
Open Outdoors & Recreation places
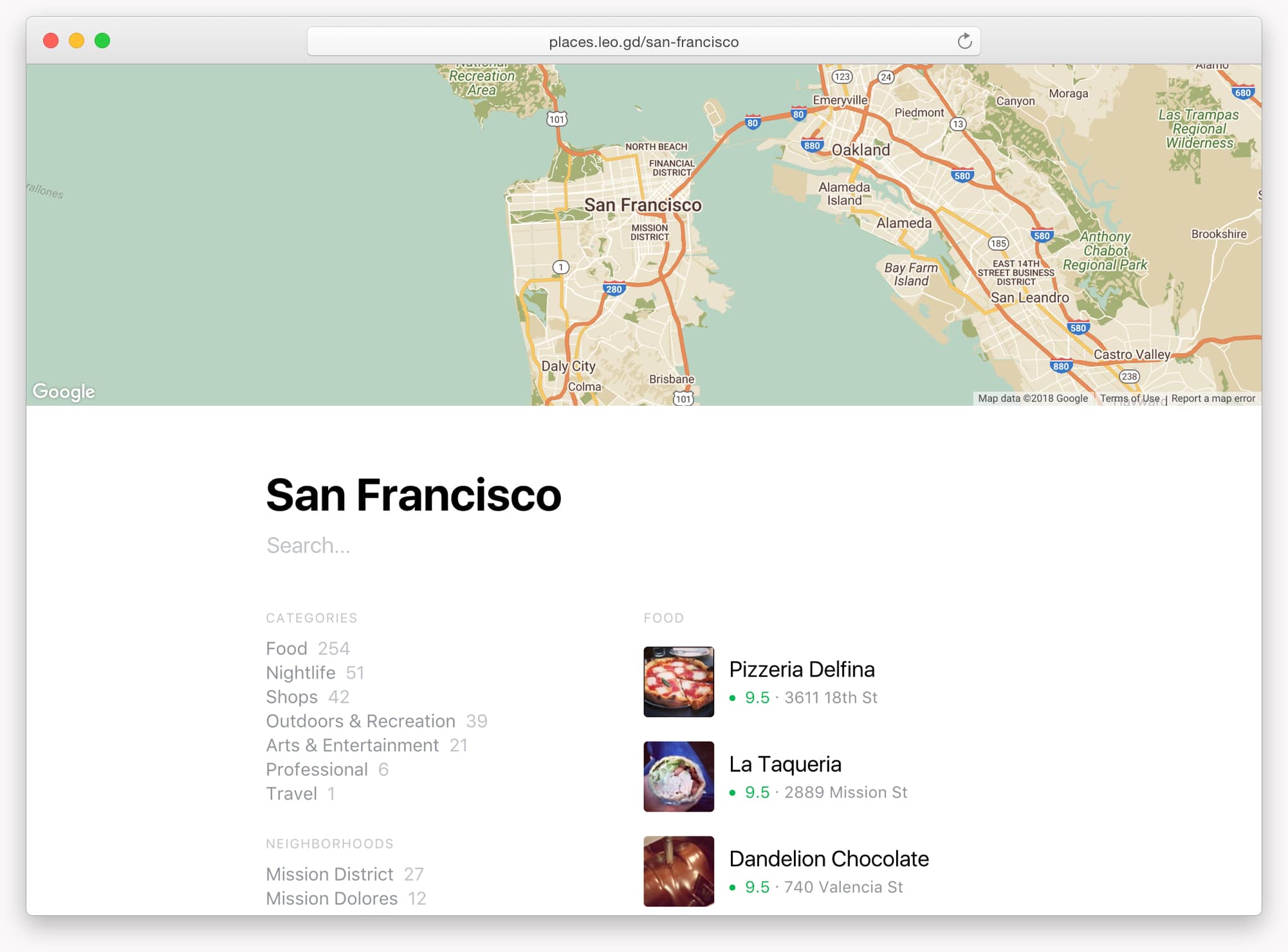click(360, 721)
